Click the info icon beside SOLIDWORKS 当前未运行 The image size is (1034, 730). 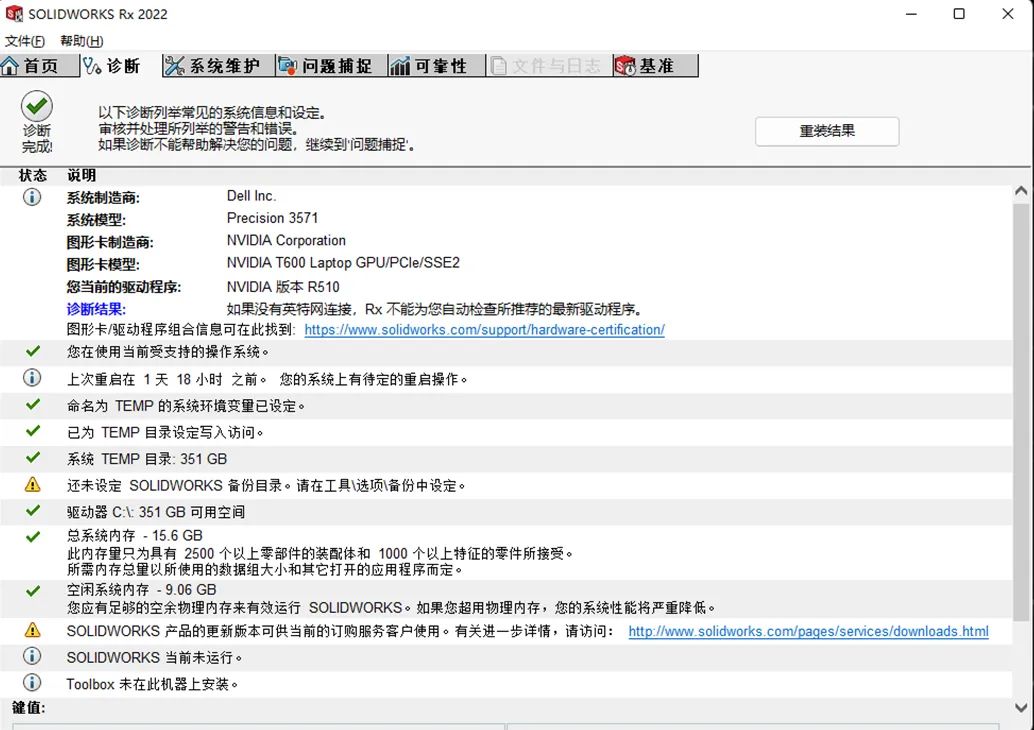pyautogui.click(x=32, y=656)
